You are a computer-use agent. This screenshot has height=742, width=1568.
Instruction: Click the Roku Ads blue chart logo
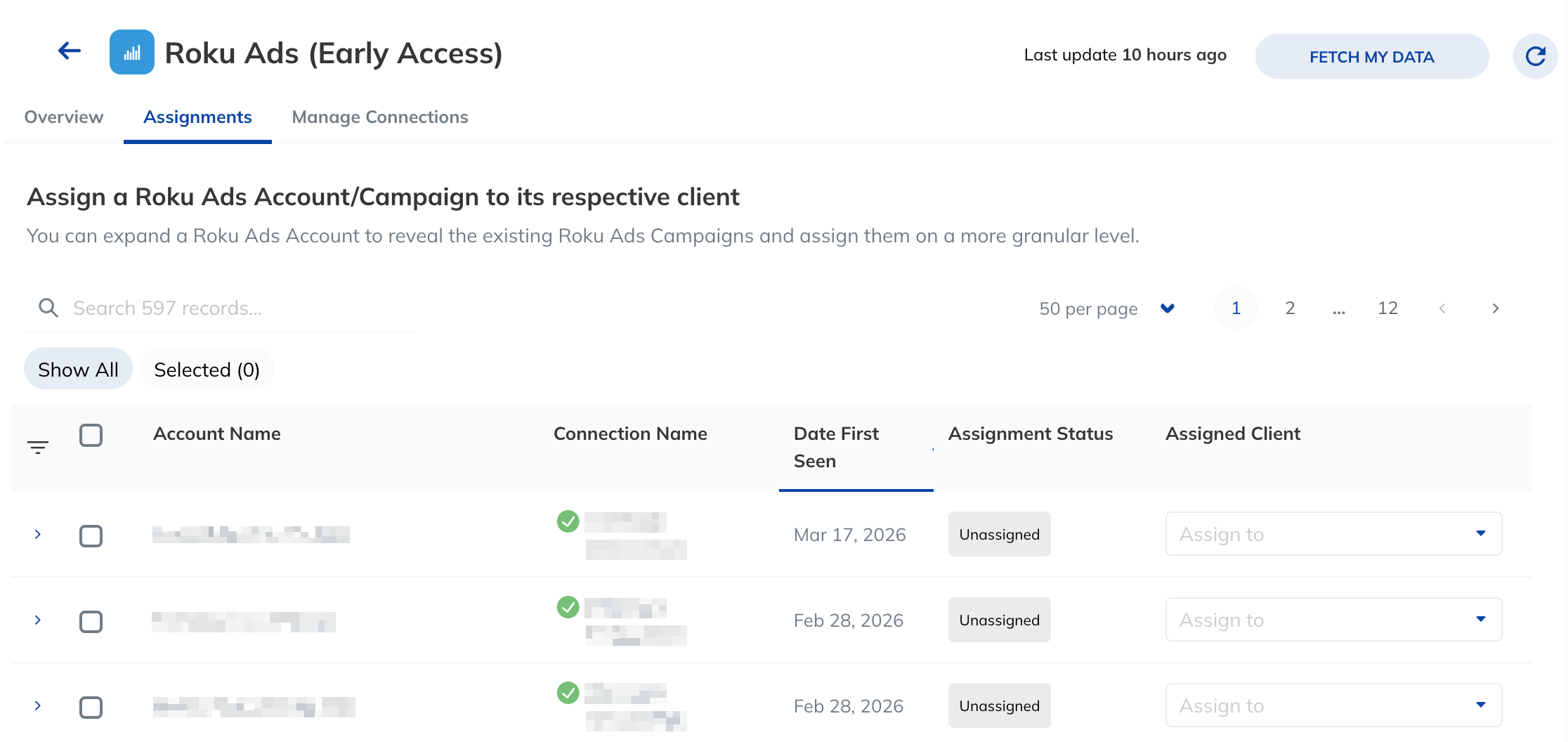click(132, 52)
